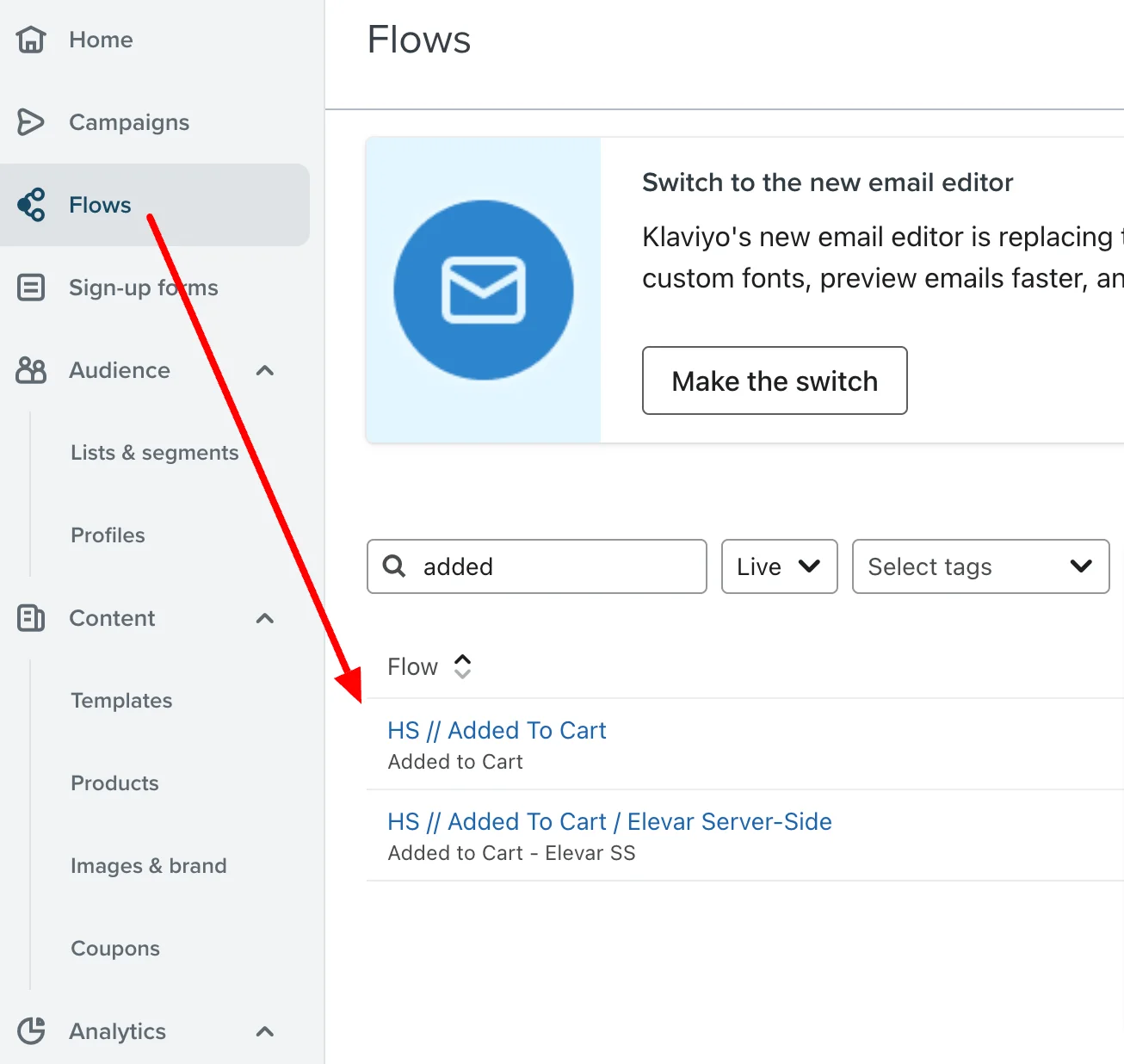Open the Profiles page
The height and width of the screenshot is (1064, 1124).
click(108, 535)
